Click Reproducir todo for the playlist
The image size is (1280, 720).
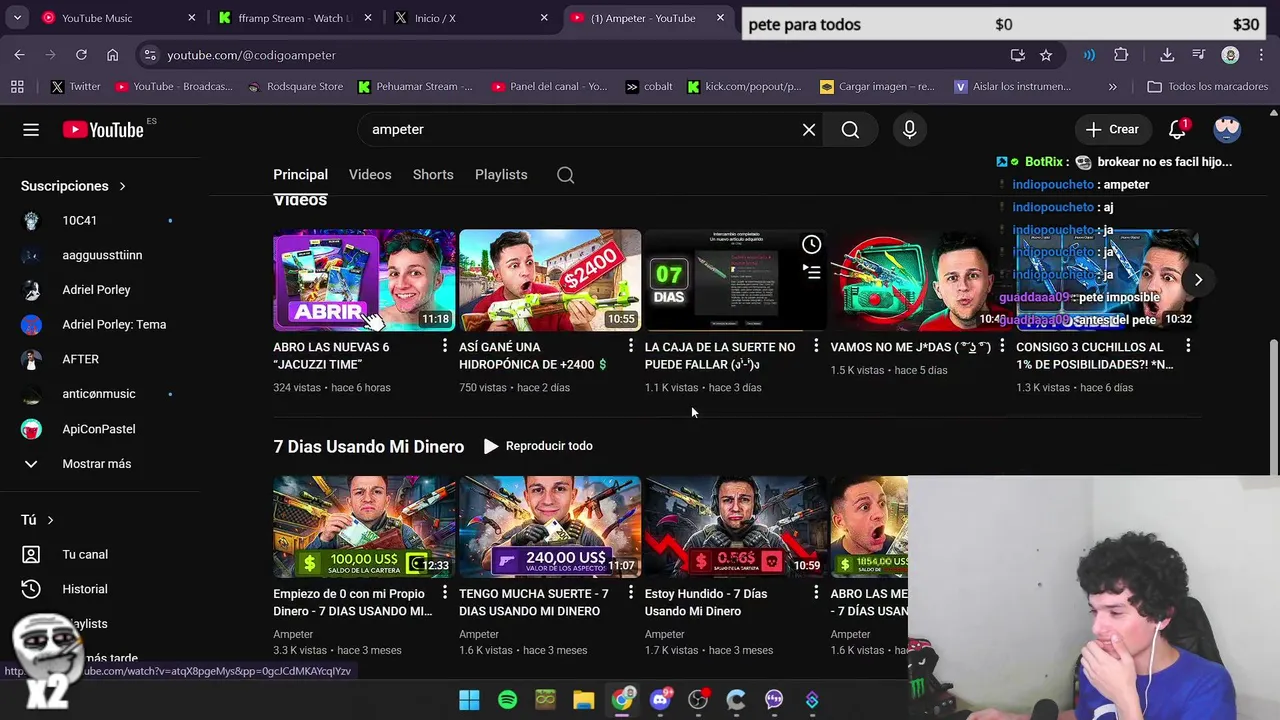pyautogui.click(x=538, y=446)
